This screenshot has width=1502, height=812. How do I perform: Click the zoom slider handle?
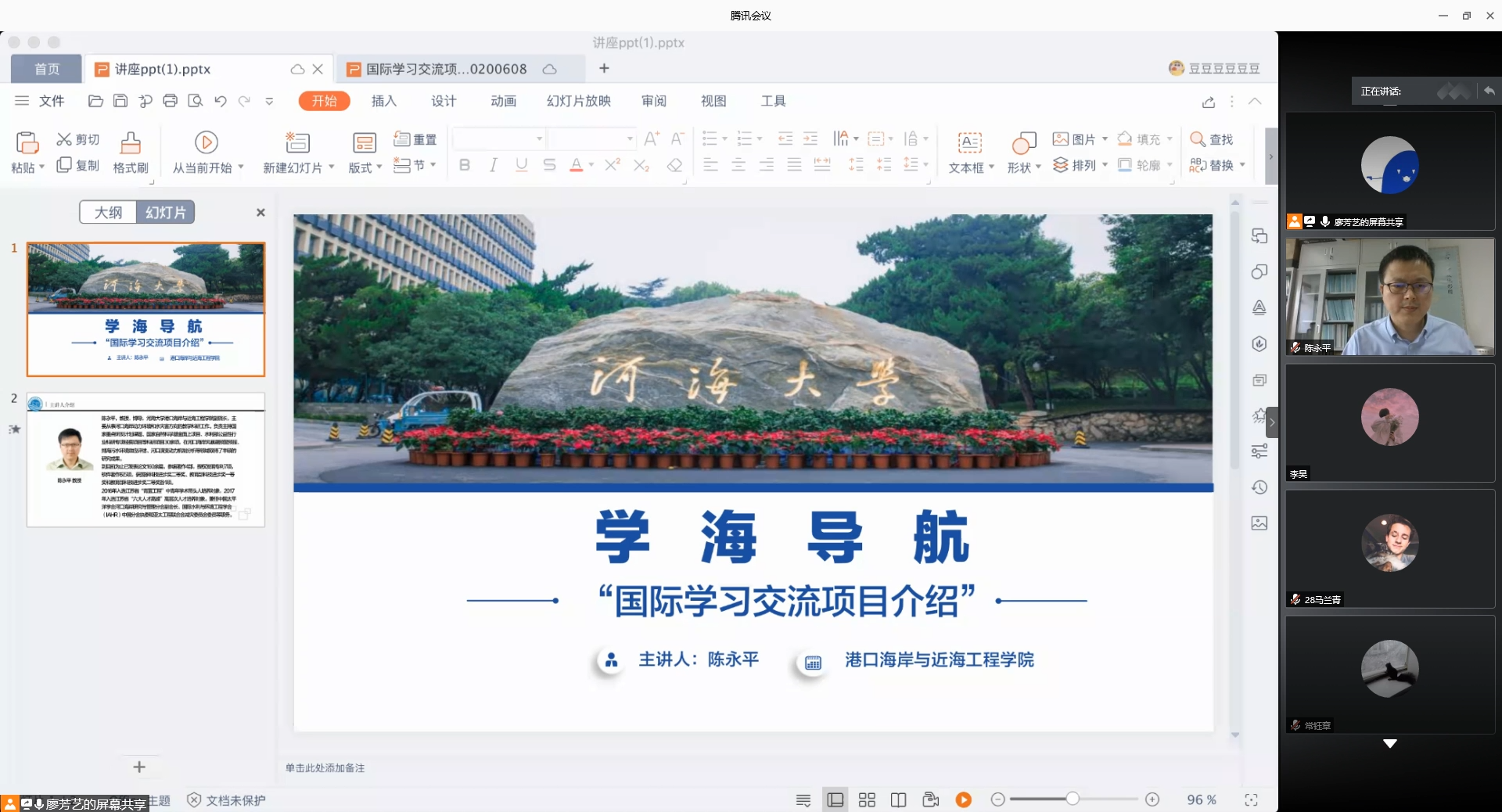1073,799
